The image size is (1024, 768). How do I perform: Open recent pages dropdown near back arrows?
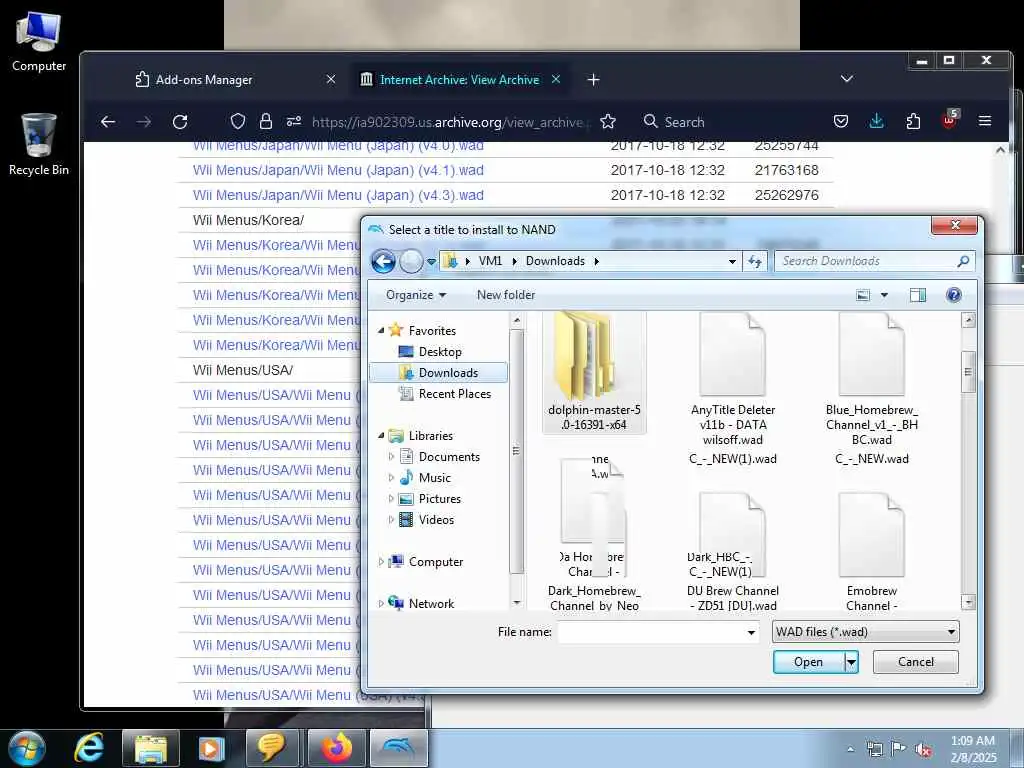(x=431, y=262)
